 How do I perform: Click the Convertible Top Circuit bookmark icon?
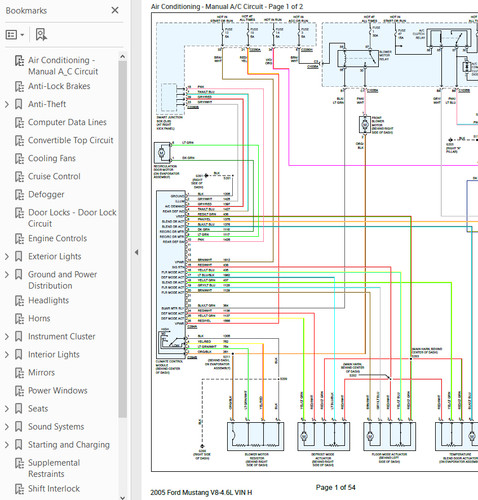pyautogui.click(x=19, y=141)
